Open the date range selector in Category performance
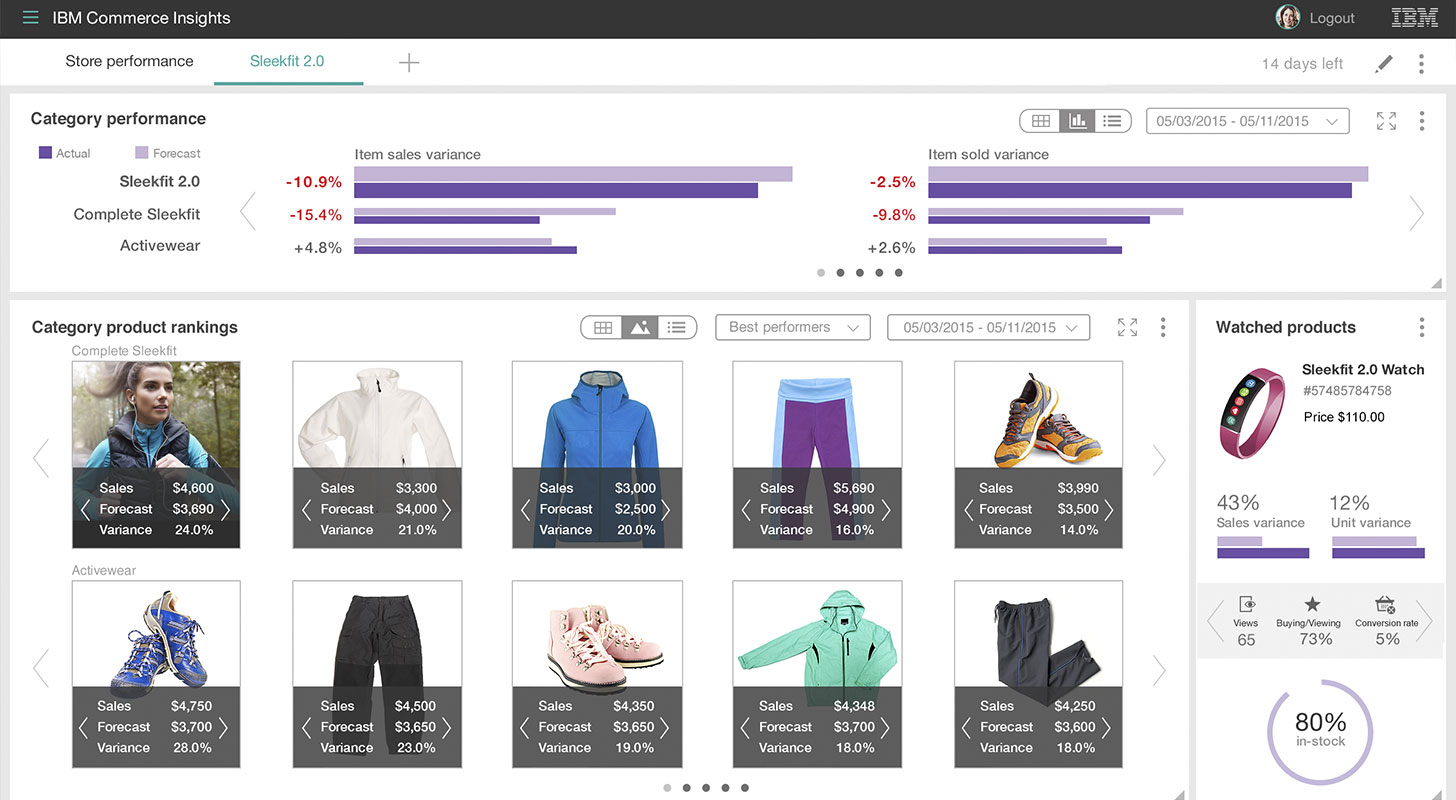The image size is (1456, 800). pyautogui.click(x=1247, y=119)
